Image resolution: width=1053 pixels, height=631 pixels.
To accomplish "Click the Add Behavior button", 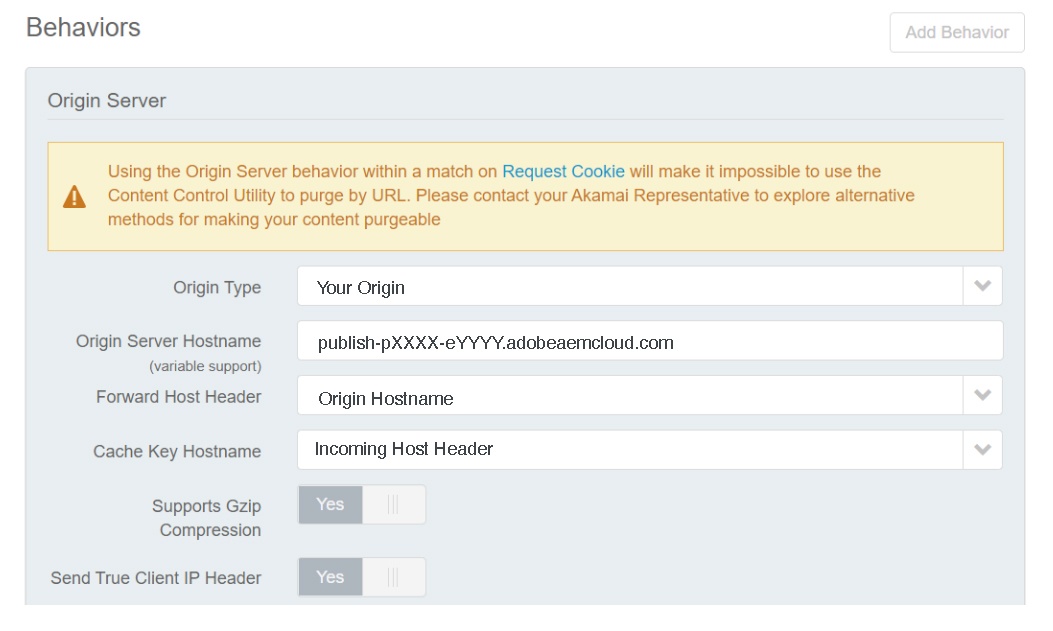I will [x=957, y=32].
